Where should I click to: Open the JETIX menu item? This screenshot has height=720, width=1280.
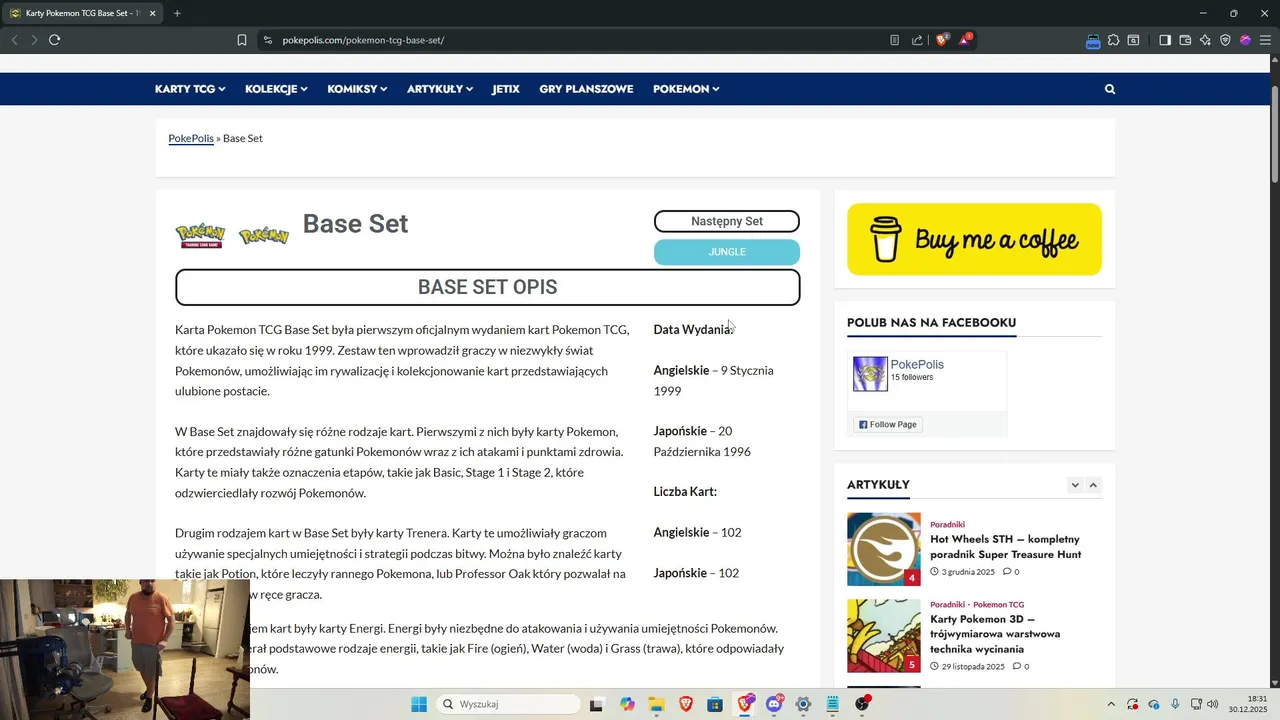click(506, 89)
